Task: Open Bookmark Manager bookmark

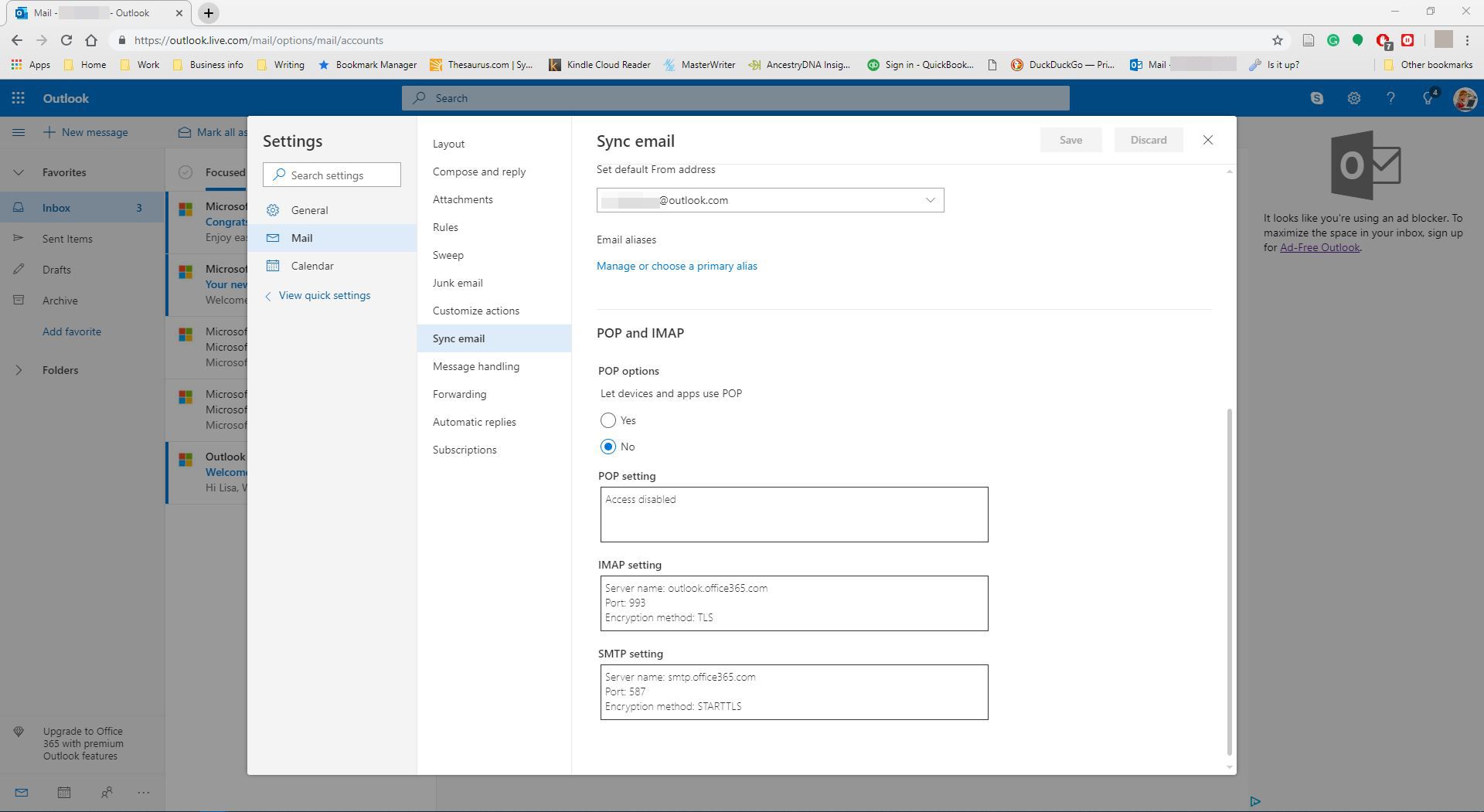Action: pyautogui.click(x=368, y=65)
